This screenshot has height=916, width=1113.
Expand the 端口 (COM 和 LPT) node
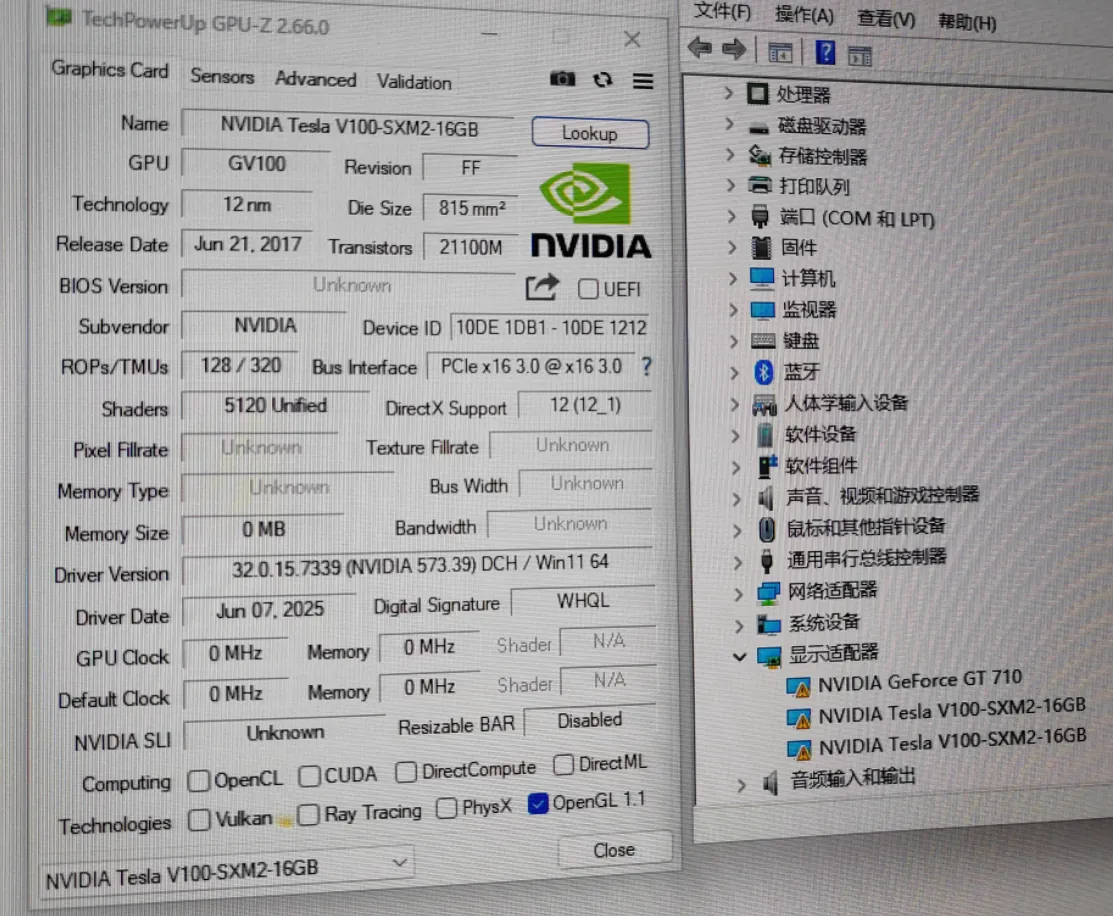click(731, 216)
